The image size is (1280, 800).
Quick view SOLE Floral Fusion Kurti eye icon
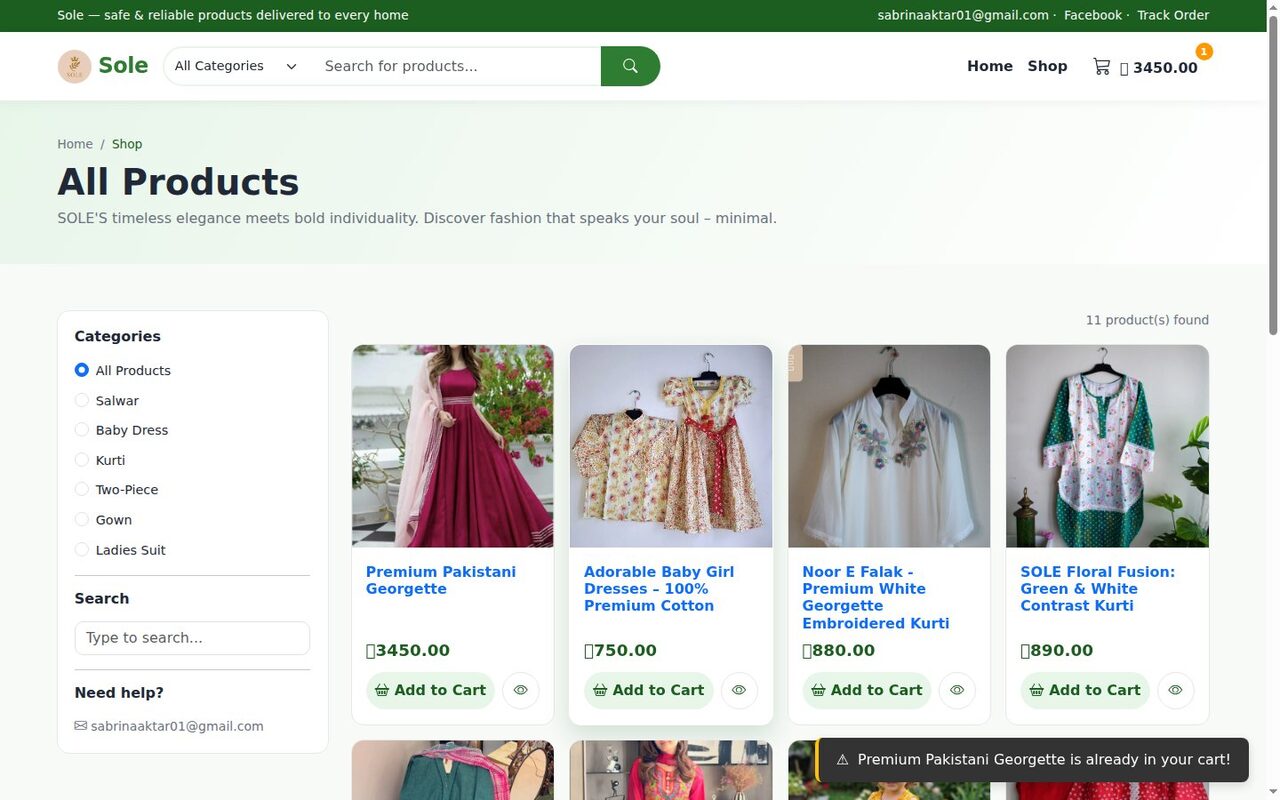(x=1175, y=690)
